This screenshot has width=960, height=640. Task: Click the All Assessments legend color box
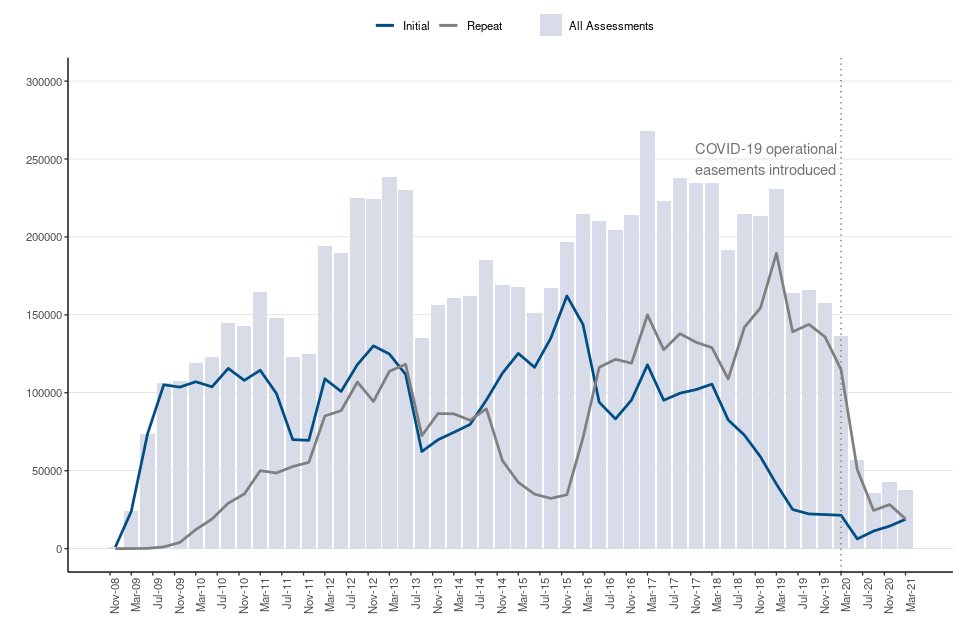coord(551,26)
